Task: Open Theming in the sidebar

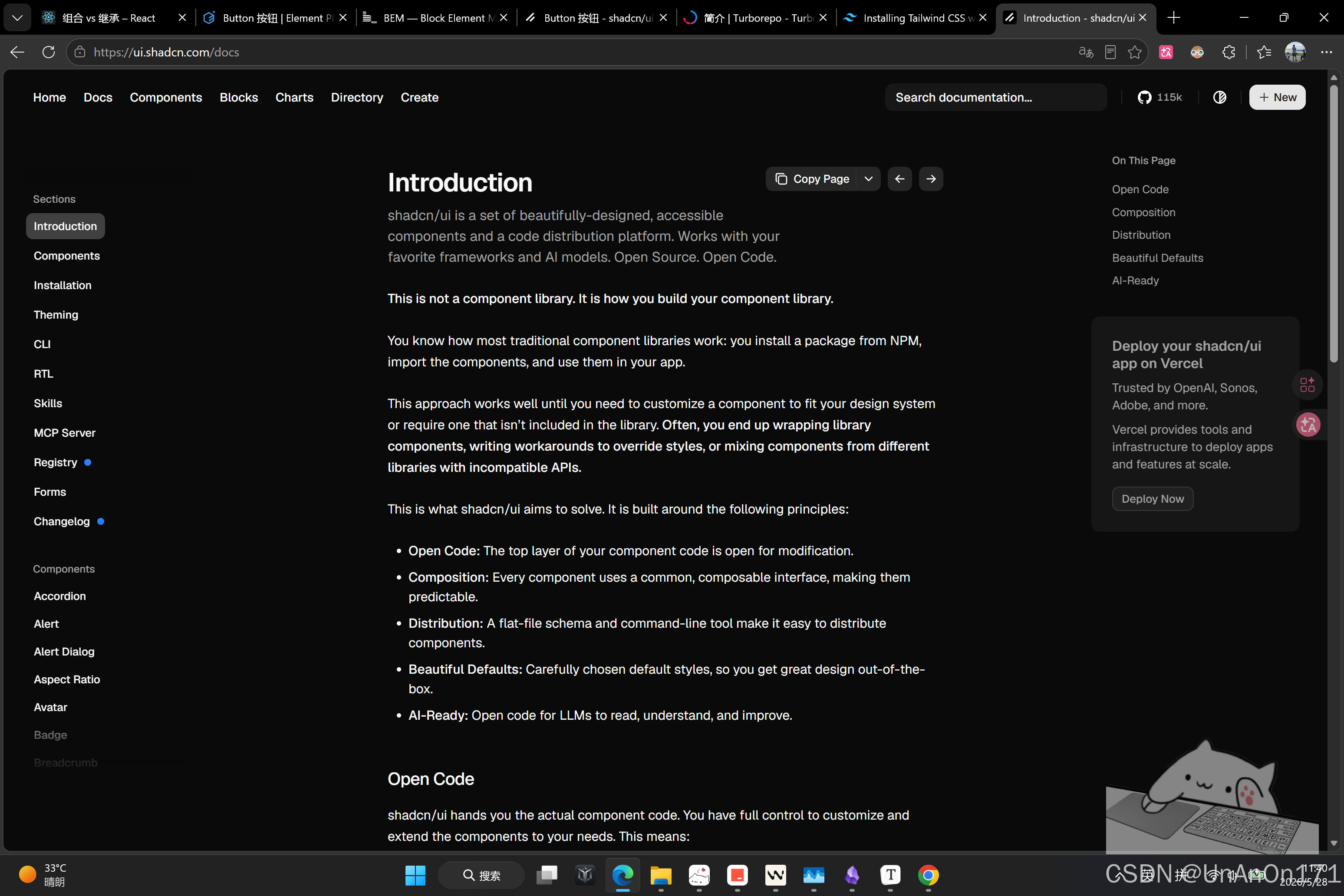Action: [56, 315]
